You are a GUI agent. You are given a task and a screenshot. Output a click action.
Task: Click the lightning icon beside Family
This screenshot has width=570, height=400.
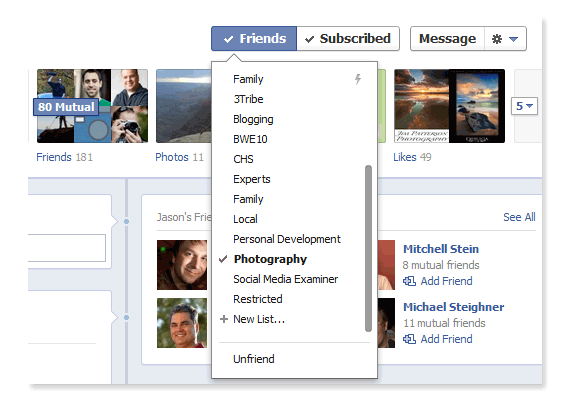click(358, 79)
